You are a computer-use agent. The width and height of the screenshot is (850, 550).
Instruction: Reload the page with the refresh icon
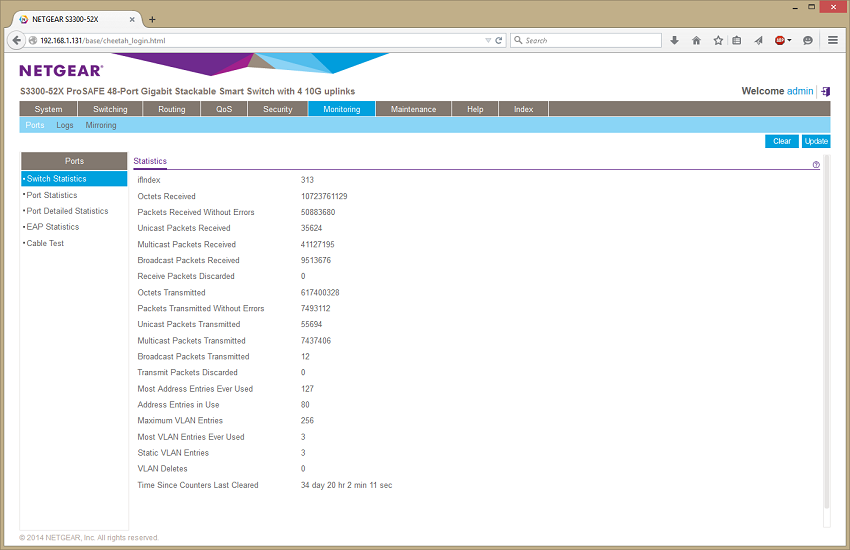click(499, 40)
